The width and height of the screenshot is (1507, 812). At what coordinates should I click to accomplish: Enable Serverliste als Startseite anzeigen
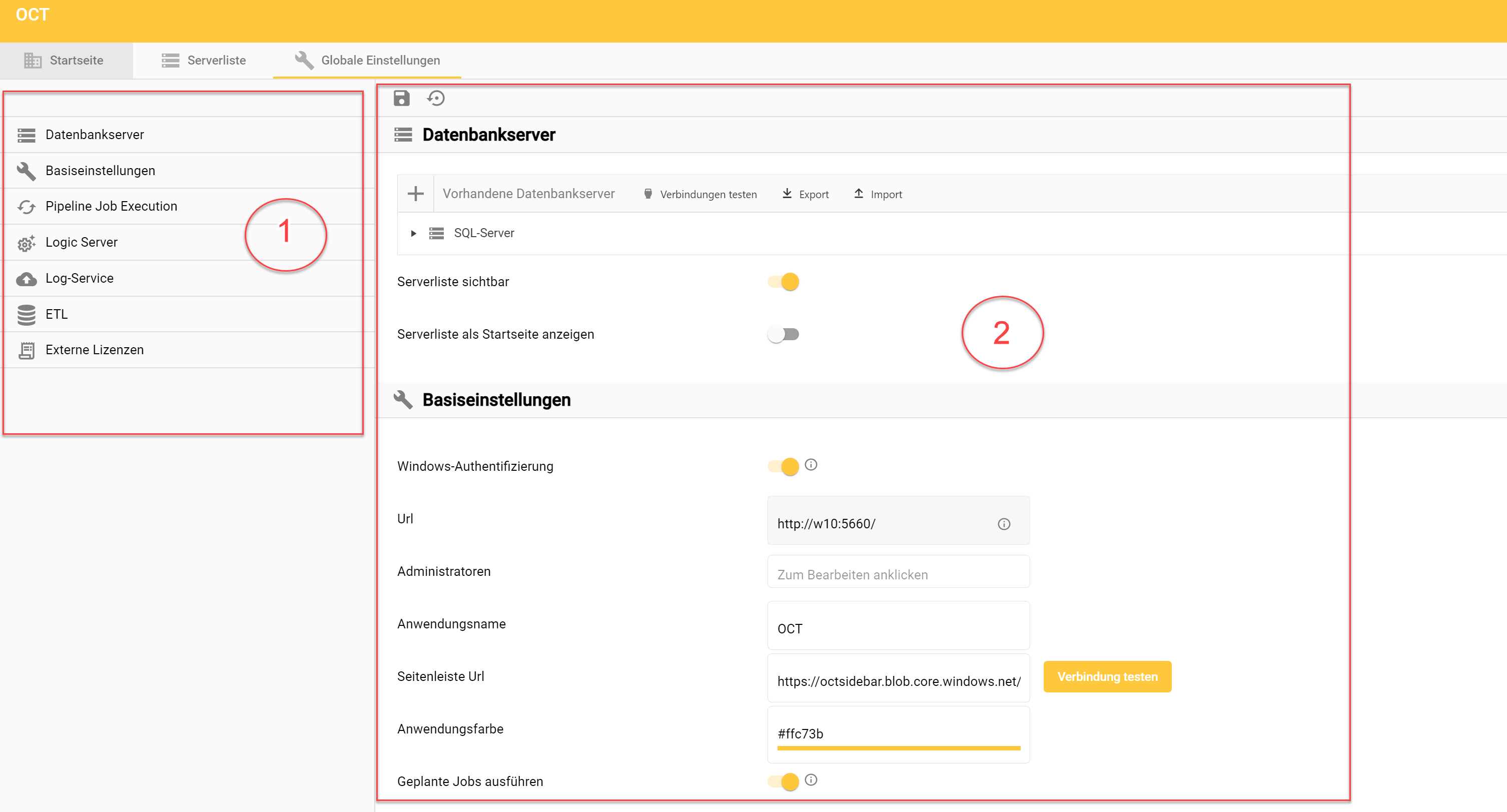click(784, 335)
